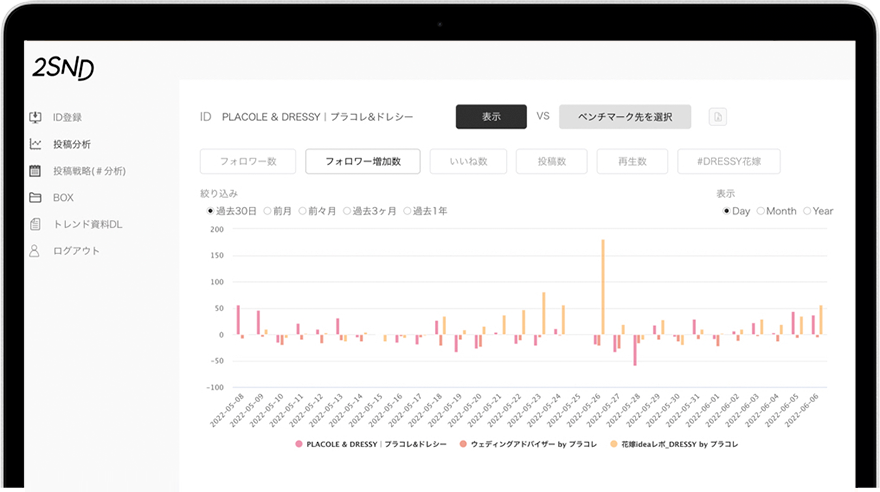Open the ベンチマーク先を選択 selector
This screenshot has width=880, height=492.
click(625, 117)
